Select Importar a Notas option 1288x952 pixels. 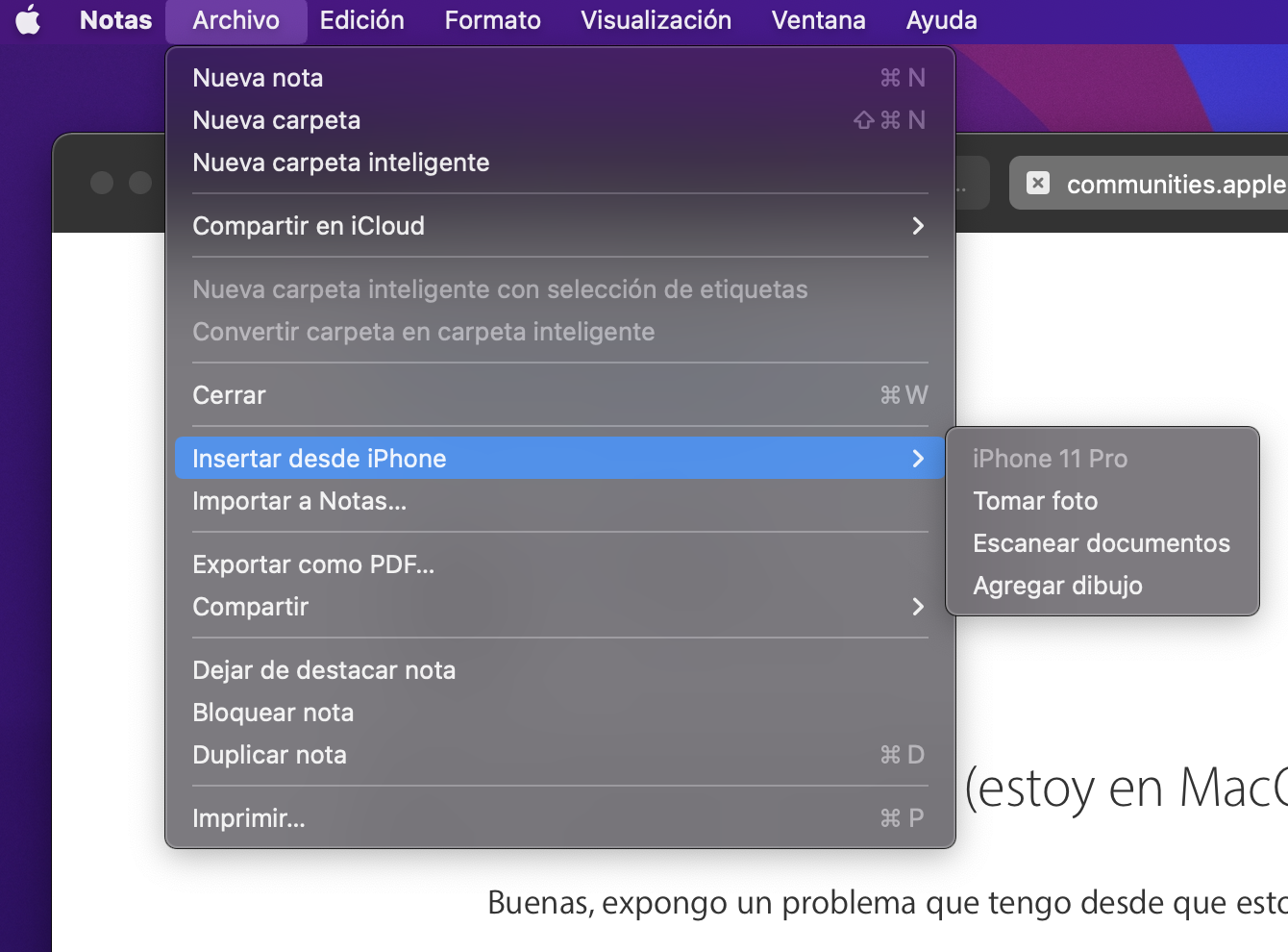click(300, 501)
